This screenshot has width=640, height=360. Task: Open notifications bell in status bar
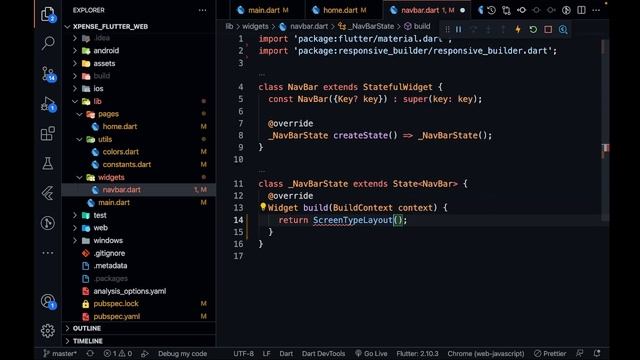[597, 353]
